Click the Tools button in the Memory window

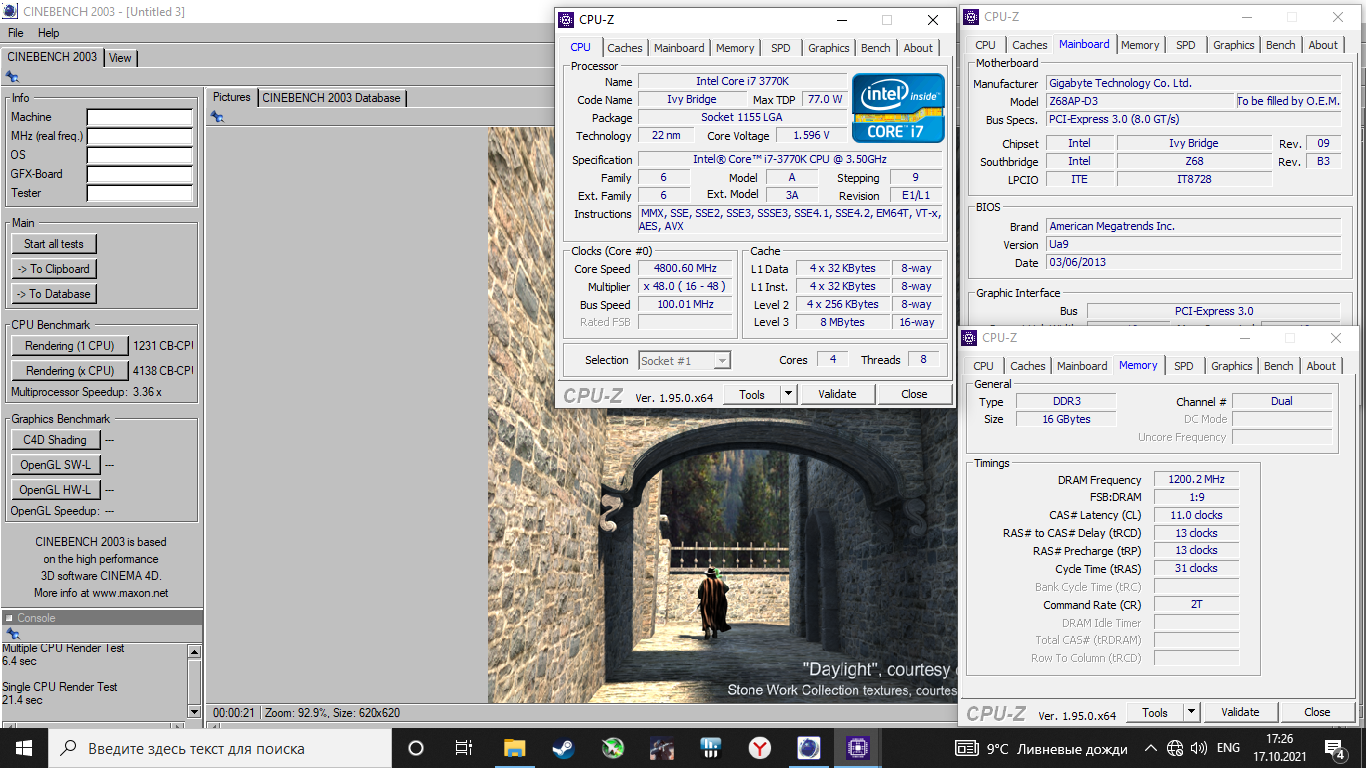[1155, 712]
